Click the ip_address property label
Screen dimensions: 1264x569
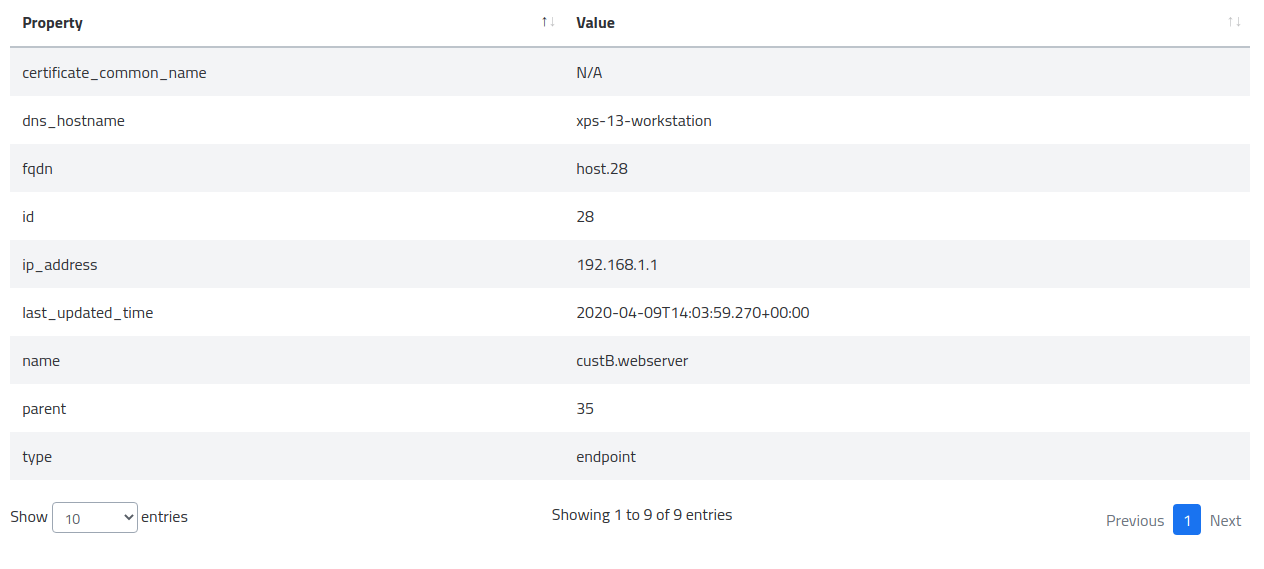pos(60,265)
